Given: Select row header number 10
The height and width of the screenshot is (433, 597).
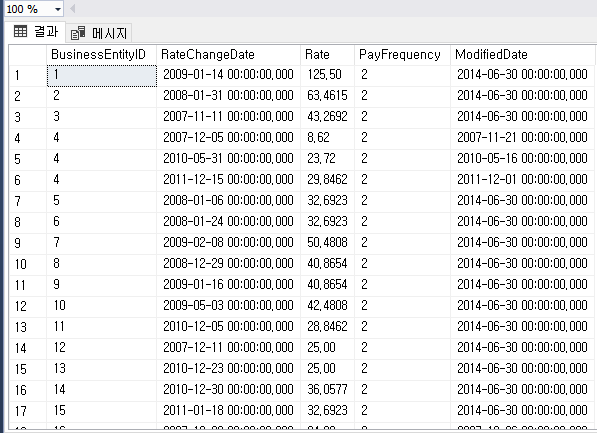Looking at the screenshot, I should point(28,264).
